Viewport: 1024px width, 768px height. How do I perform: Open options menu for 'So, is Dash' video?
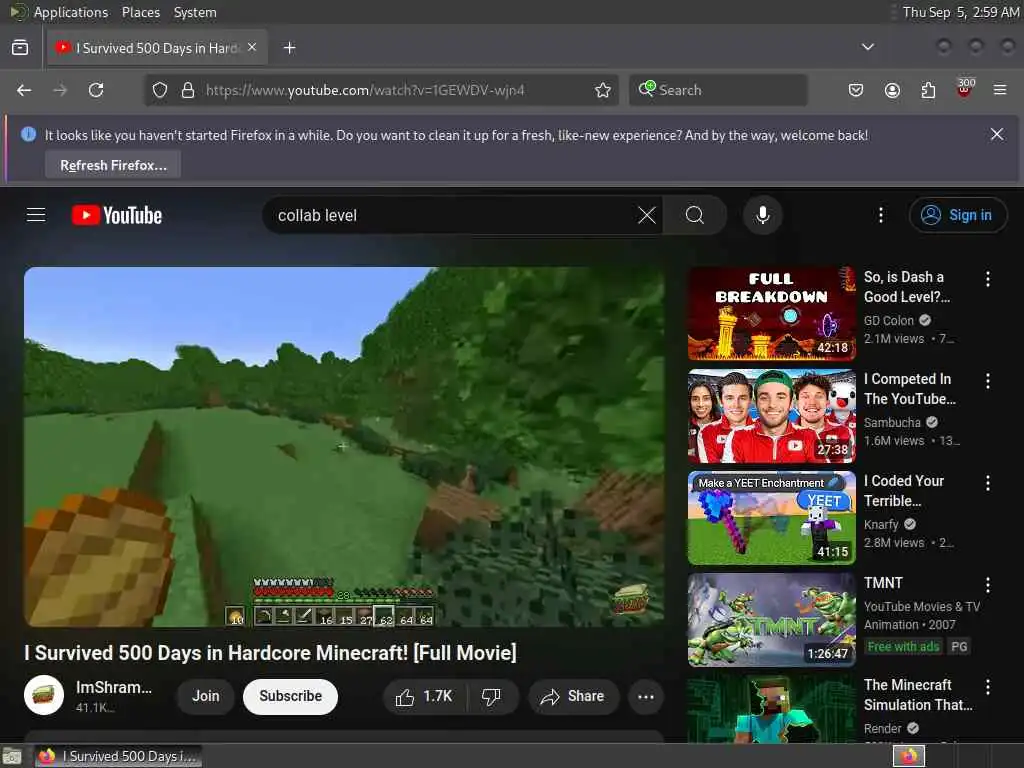pyautogui.click(x=988, y=279)
